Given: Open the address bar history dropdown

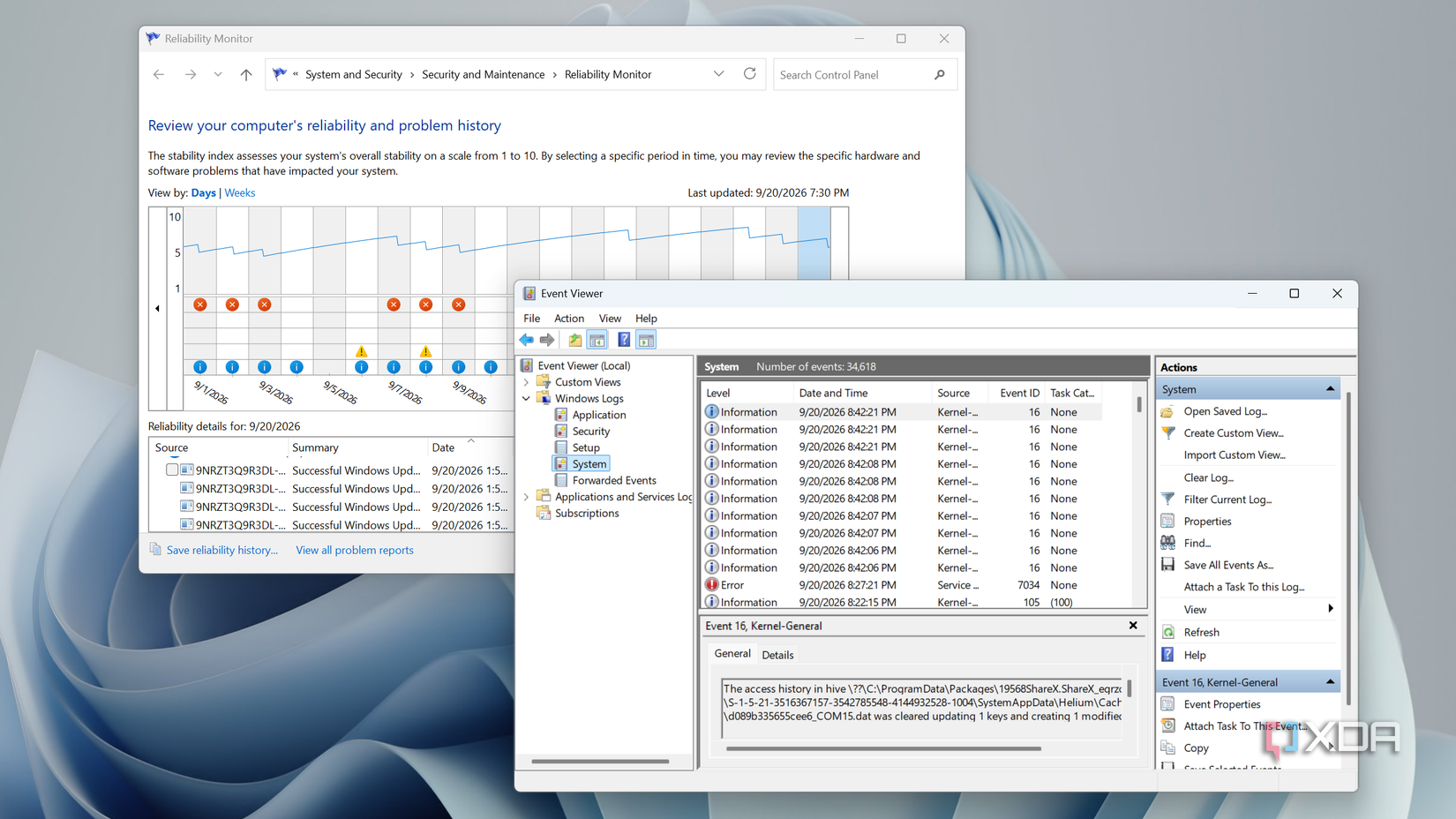Looking at the screenshot, I should tap(718, 74).
